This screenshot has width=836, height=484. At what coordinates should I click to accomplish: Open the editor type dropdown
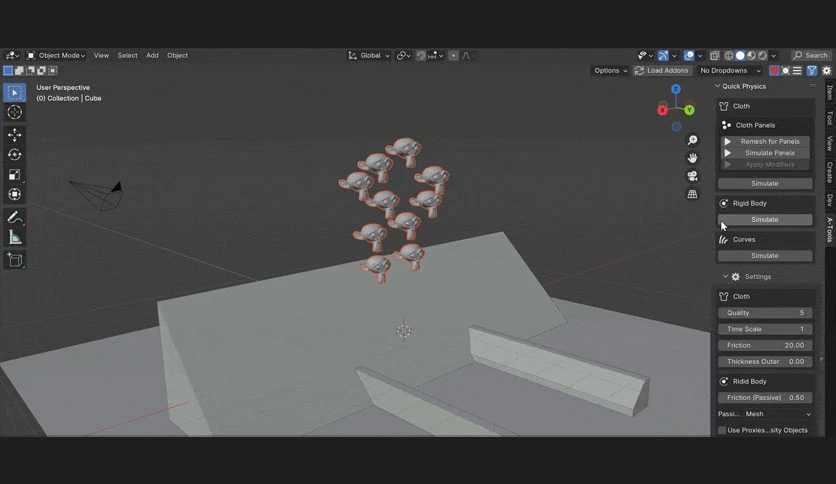(12, 55)
